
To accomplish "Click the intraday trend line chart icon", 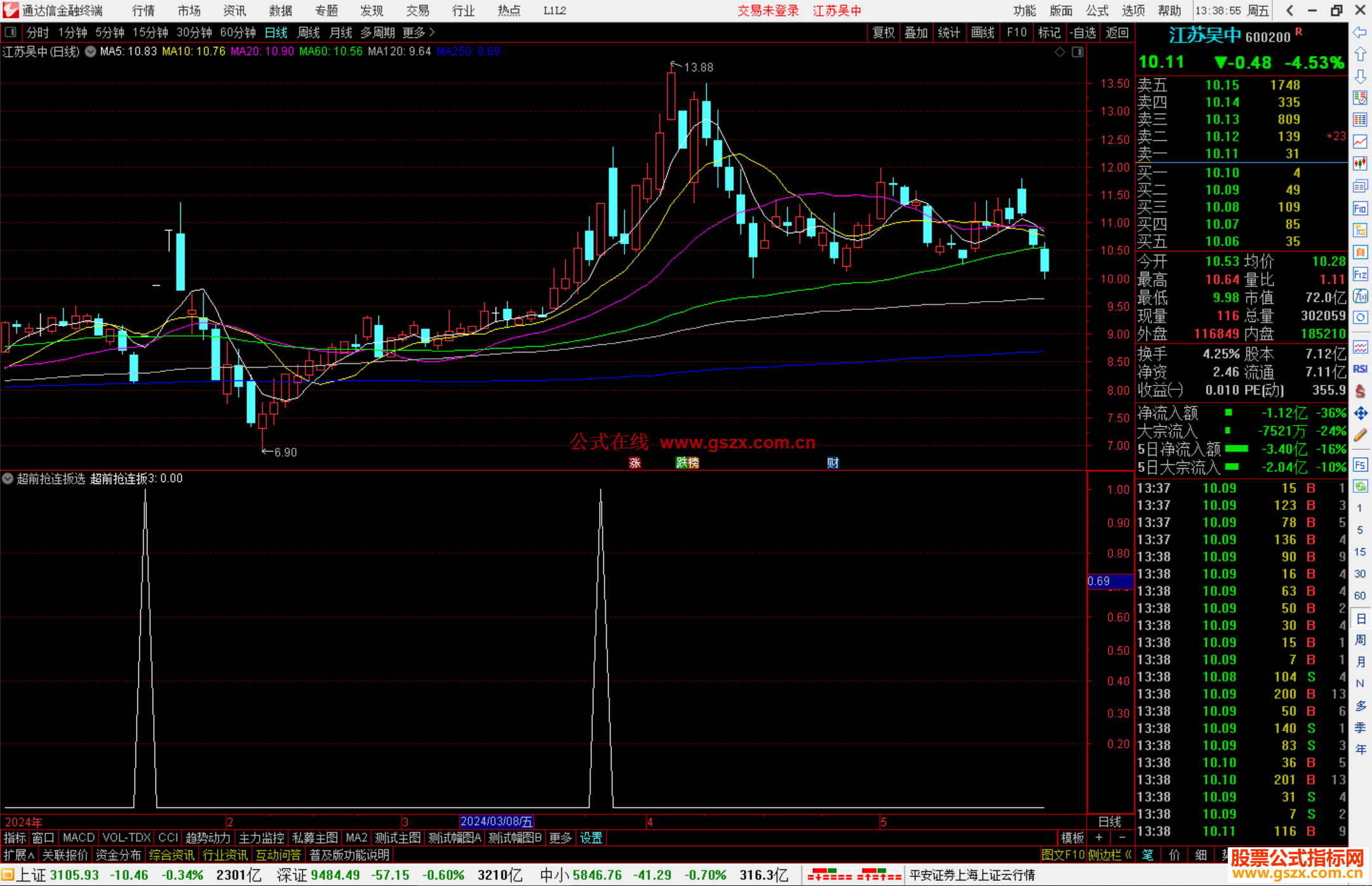I will (x=1360, y=142).
